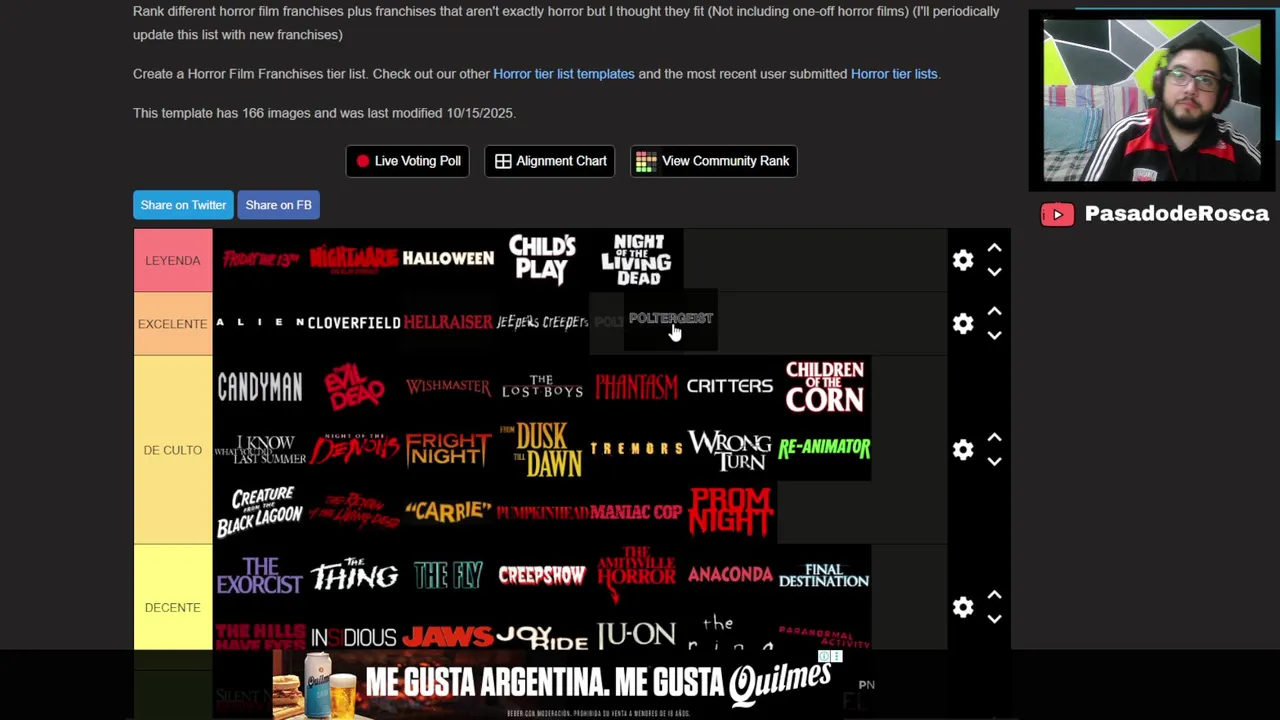Select I Know What You Did Last Summer
The height and width of the screenshot is (720, 1280).
(260, 450)
